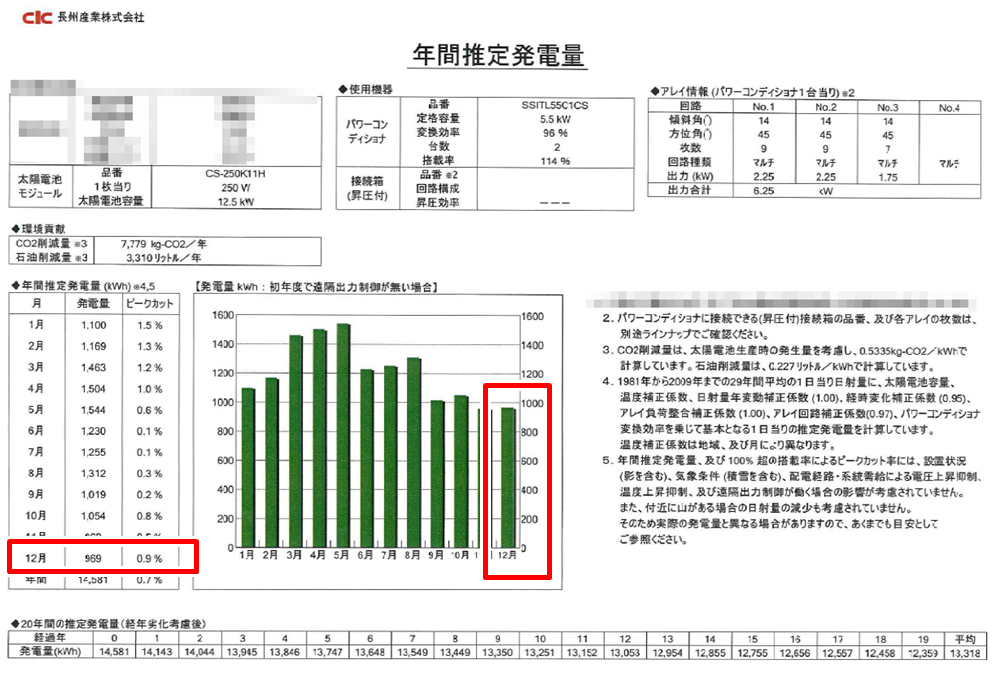Click the March bar in the chart
The width and height of the screenshot is (1000, 694).
coord(295,441)
